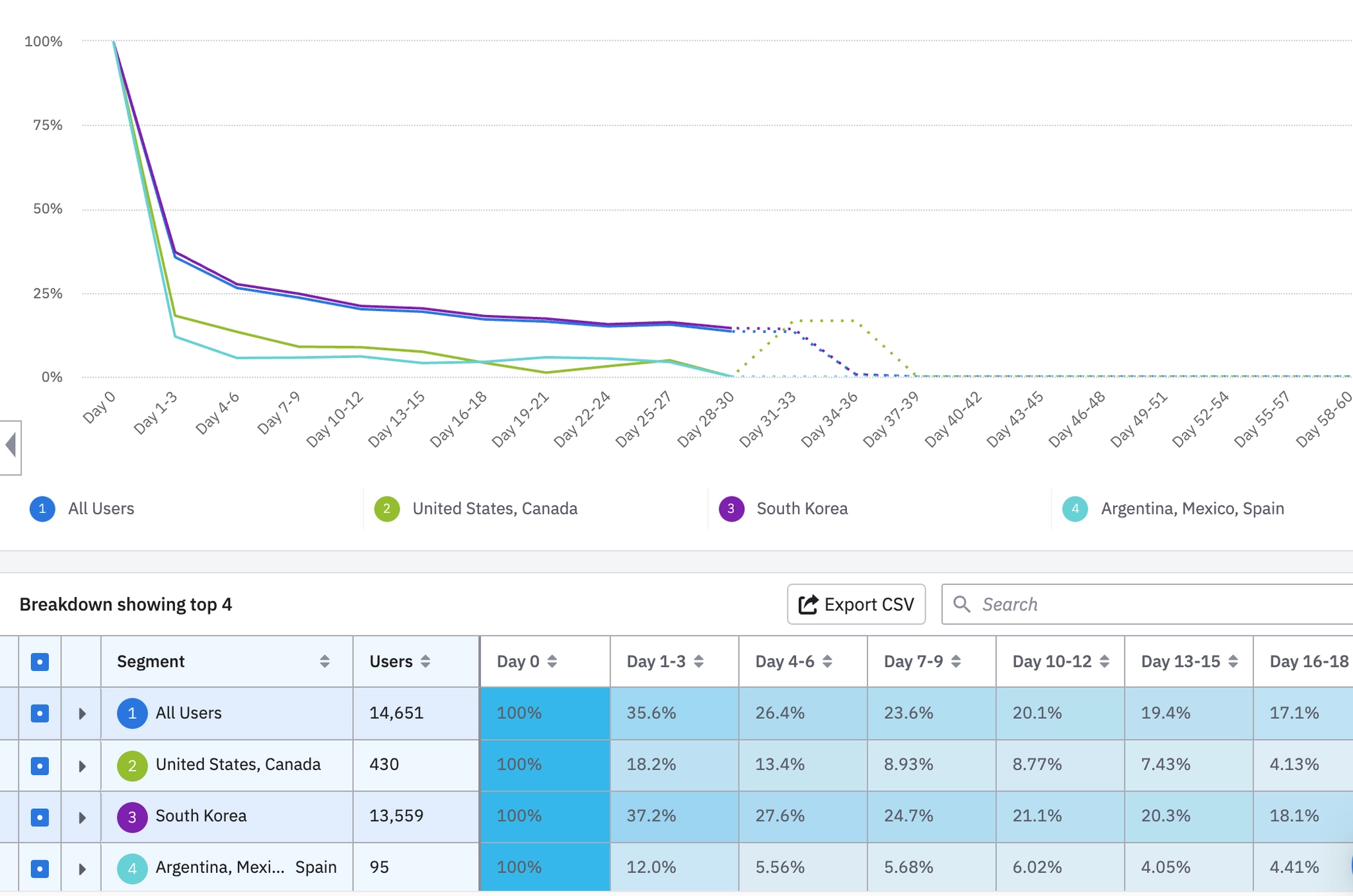Sort table by Segment column arrows
Screen dimensions: 1353x896
click(x=324, y=662)
